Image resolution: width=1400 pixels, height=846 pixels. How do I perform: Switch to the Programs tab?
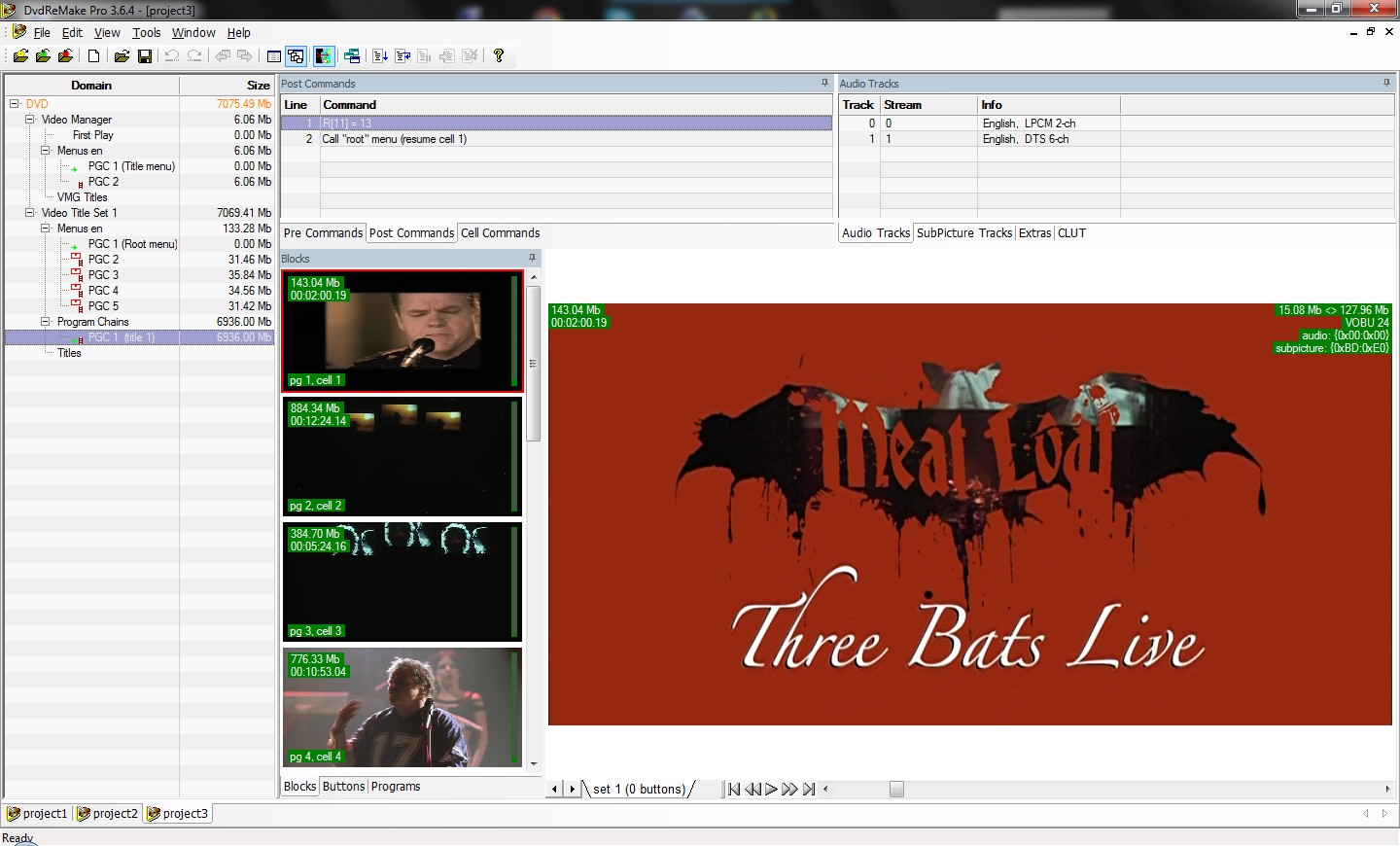[396, 787]
